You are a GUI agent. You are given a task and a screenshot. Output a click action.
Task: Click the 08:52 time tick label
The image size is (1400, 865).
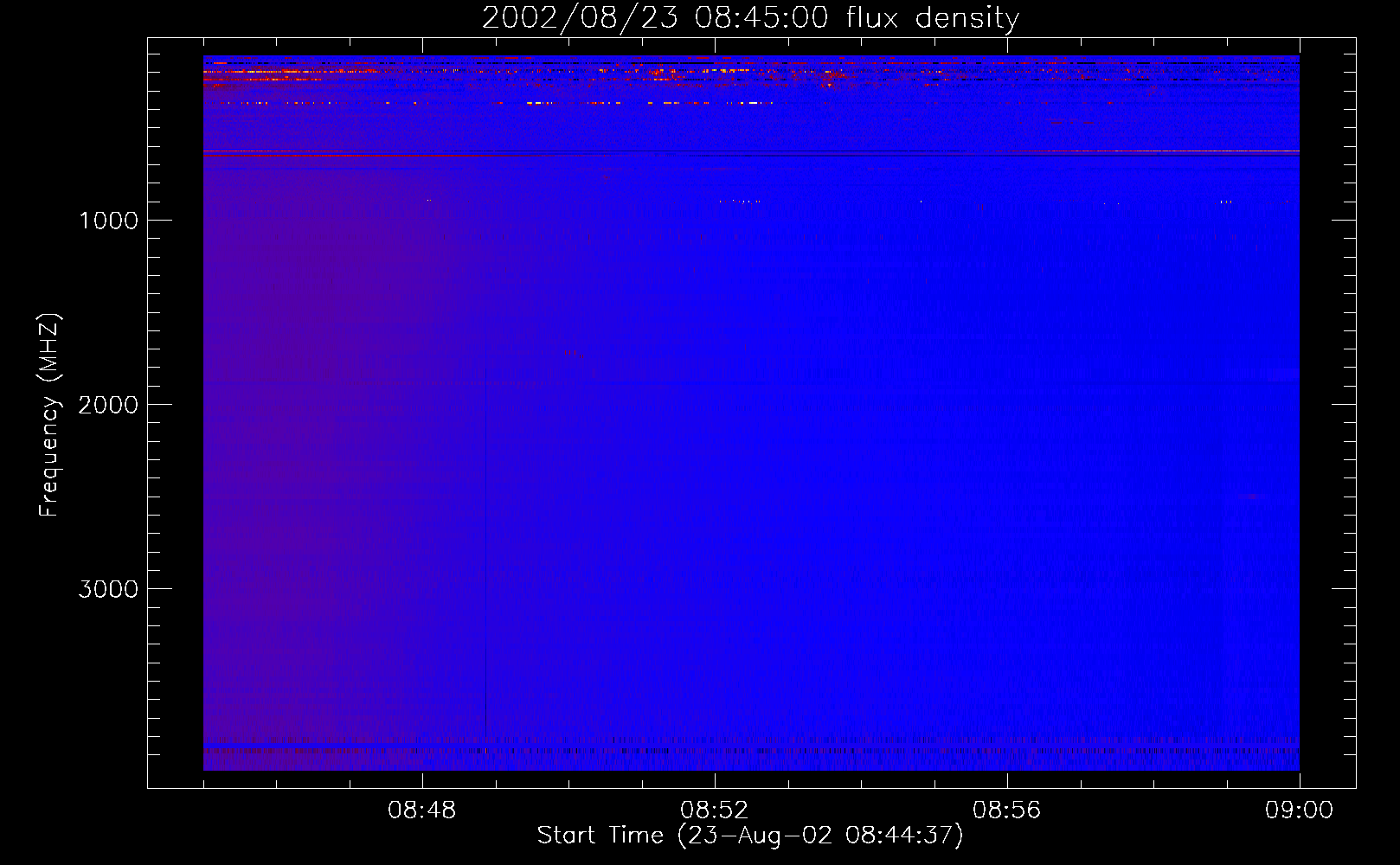715,811
